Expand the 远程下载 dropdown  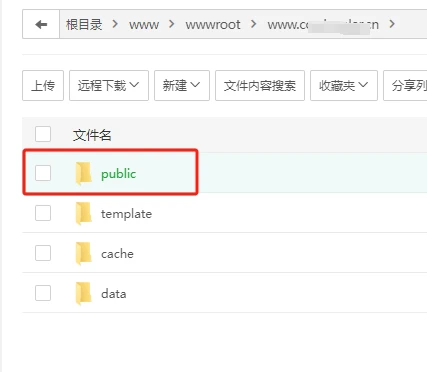coord(109,85)
